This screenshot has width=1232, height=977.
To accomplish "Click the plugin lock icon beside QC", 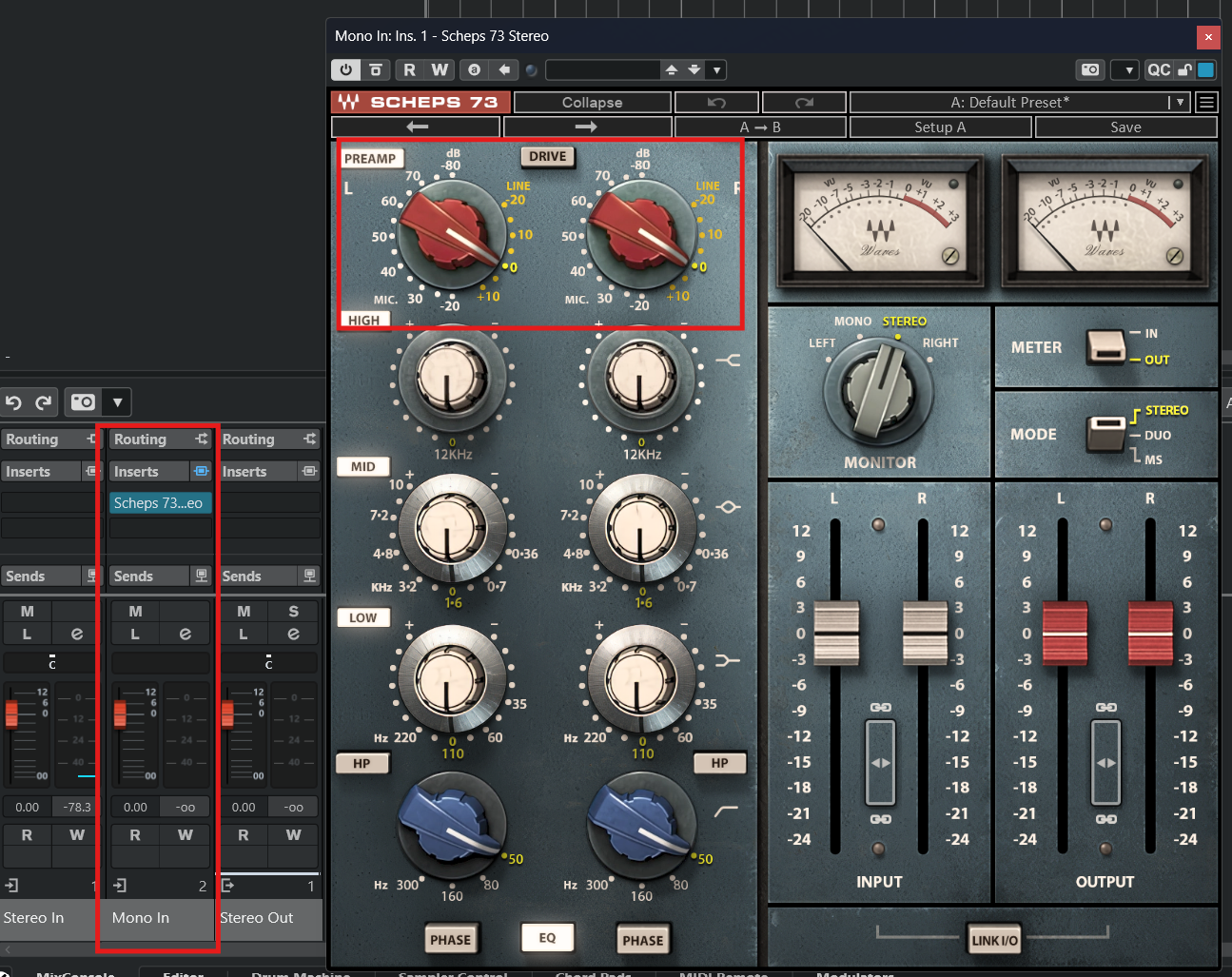I will (1184, 69).
